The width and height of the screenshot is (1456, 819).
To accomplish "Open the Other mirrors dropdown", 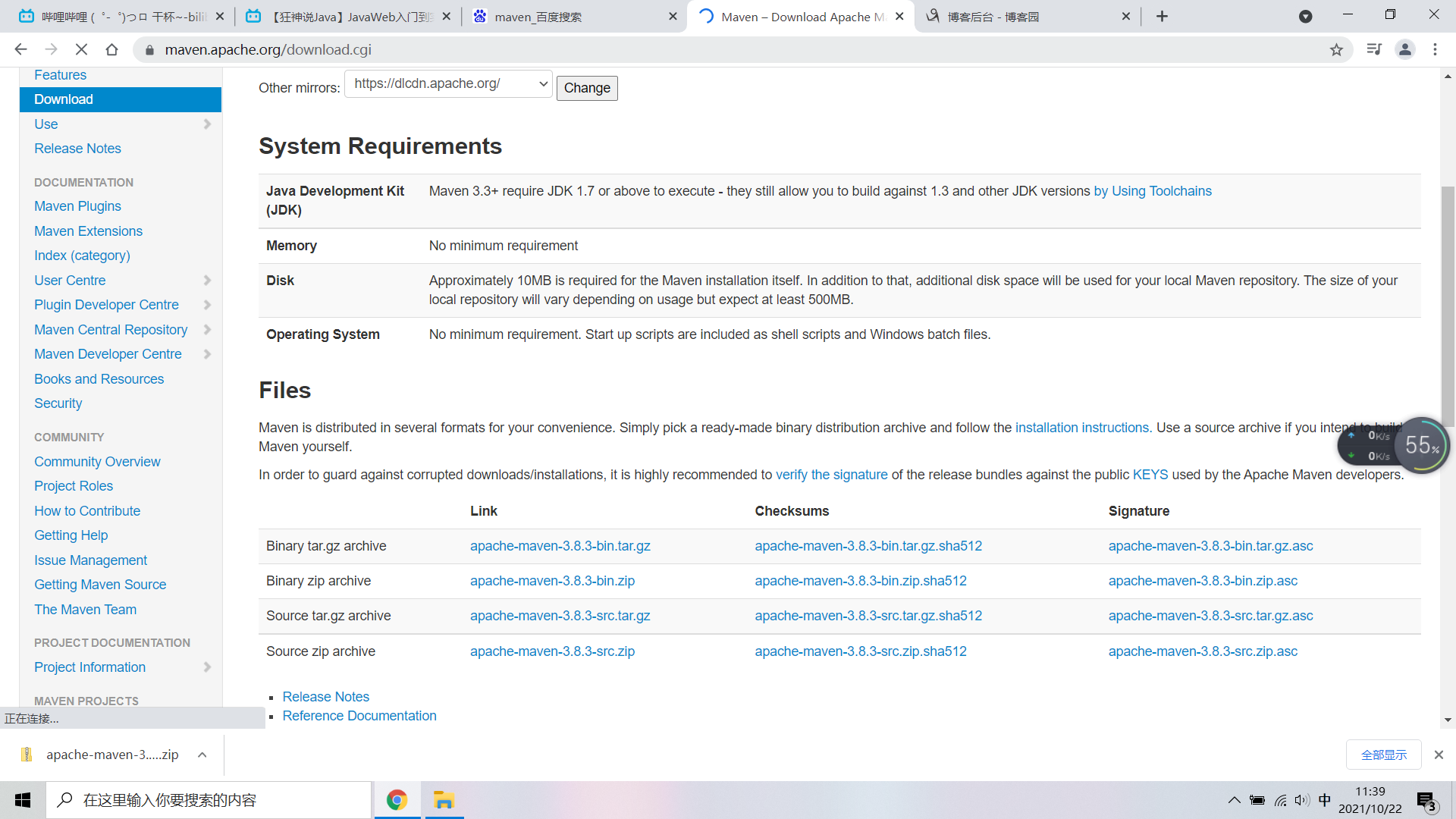I will 448,84.
